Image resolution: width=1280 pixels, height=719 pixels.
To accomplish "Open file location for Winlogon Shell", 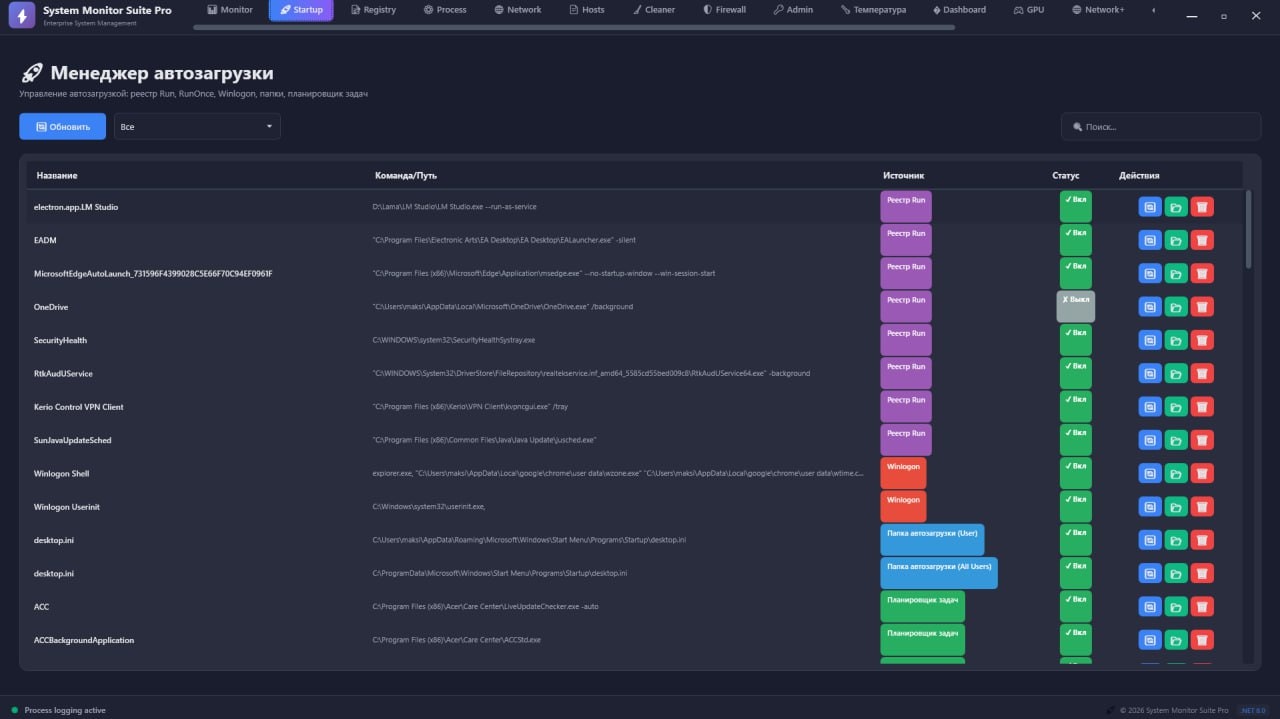I will point(1176,473).
